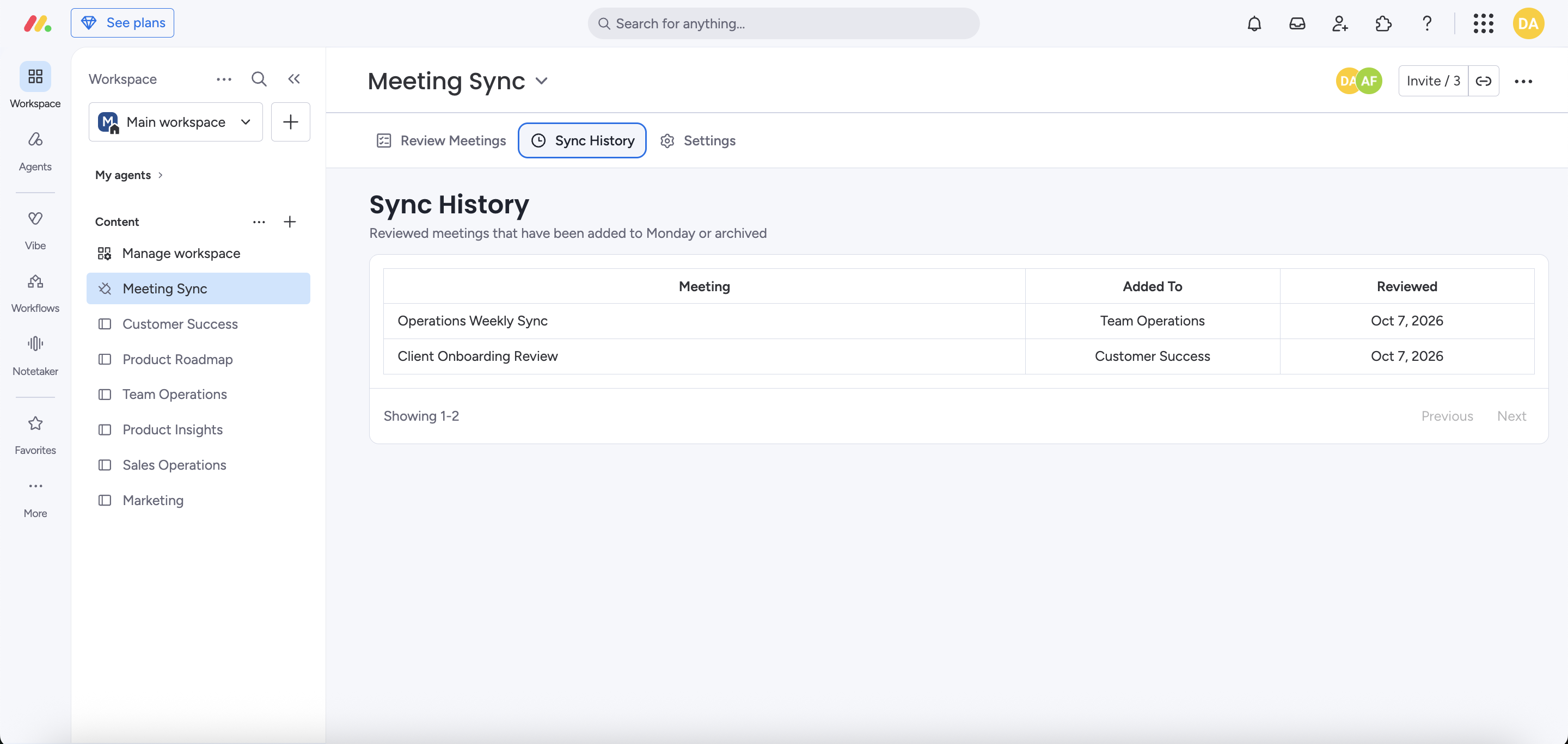Screen dimensions: 1568x744
Task: Expand the Meeting Sync title chevron
Action: coord(542,81)
